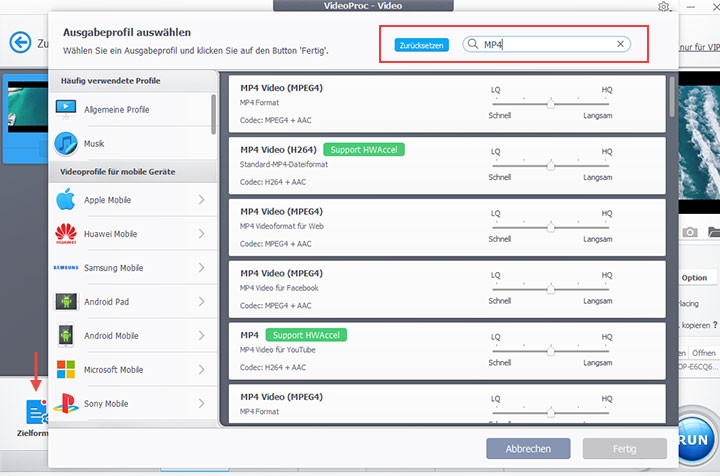720x476 pixels.
Task: Expand Samsung Mobile chevron
Action: [202, 268]
